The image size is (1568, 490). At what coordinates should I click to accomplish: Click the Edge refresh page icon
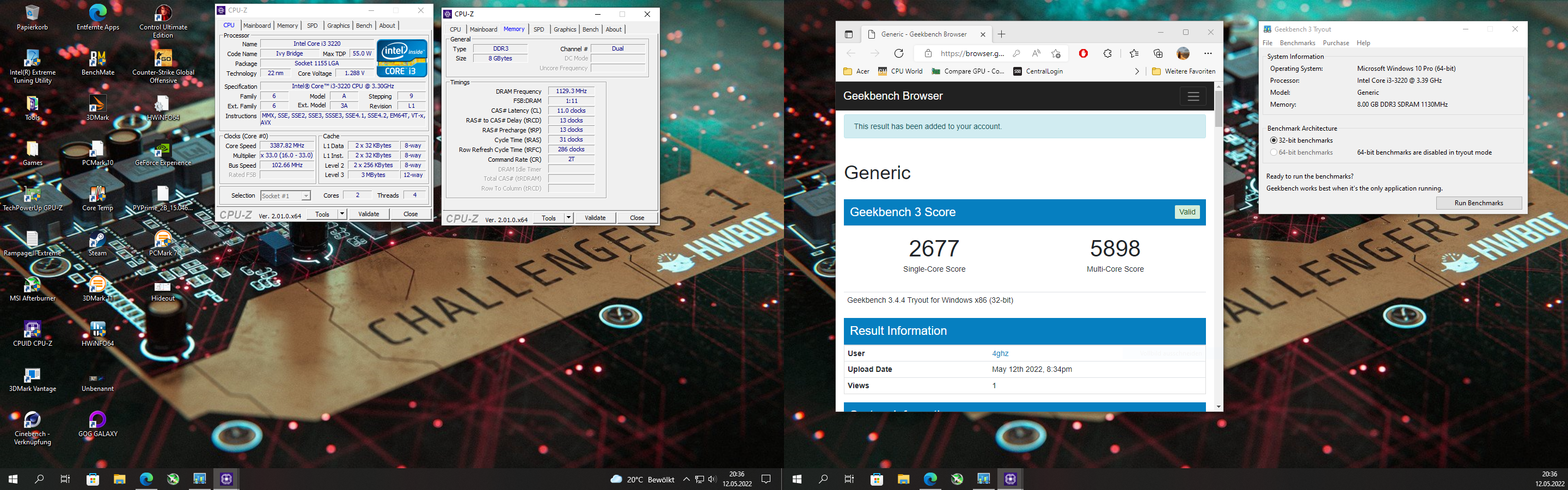pos(898,53)
